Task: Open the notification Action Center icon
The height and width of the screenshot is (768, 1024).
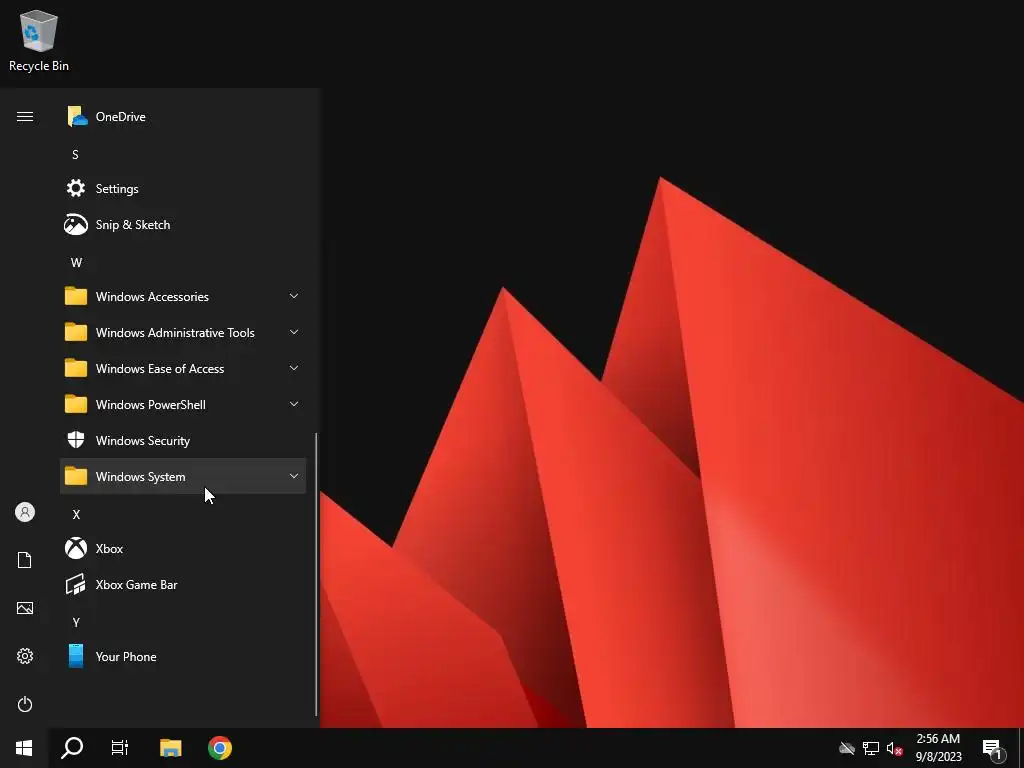Action: coord(992,749)
